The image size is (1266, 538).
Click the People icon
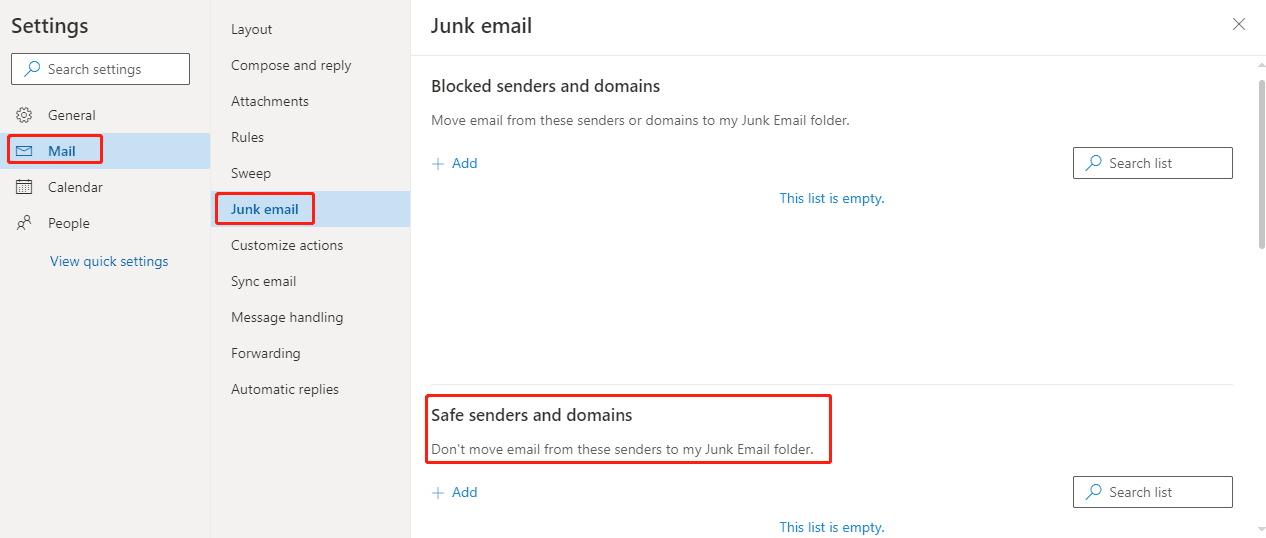(x=24, y=223)
